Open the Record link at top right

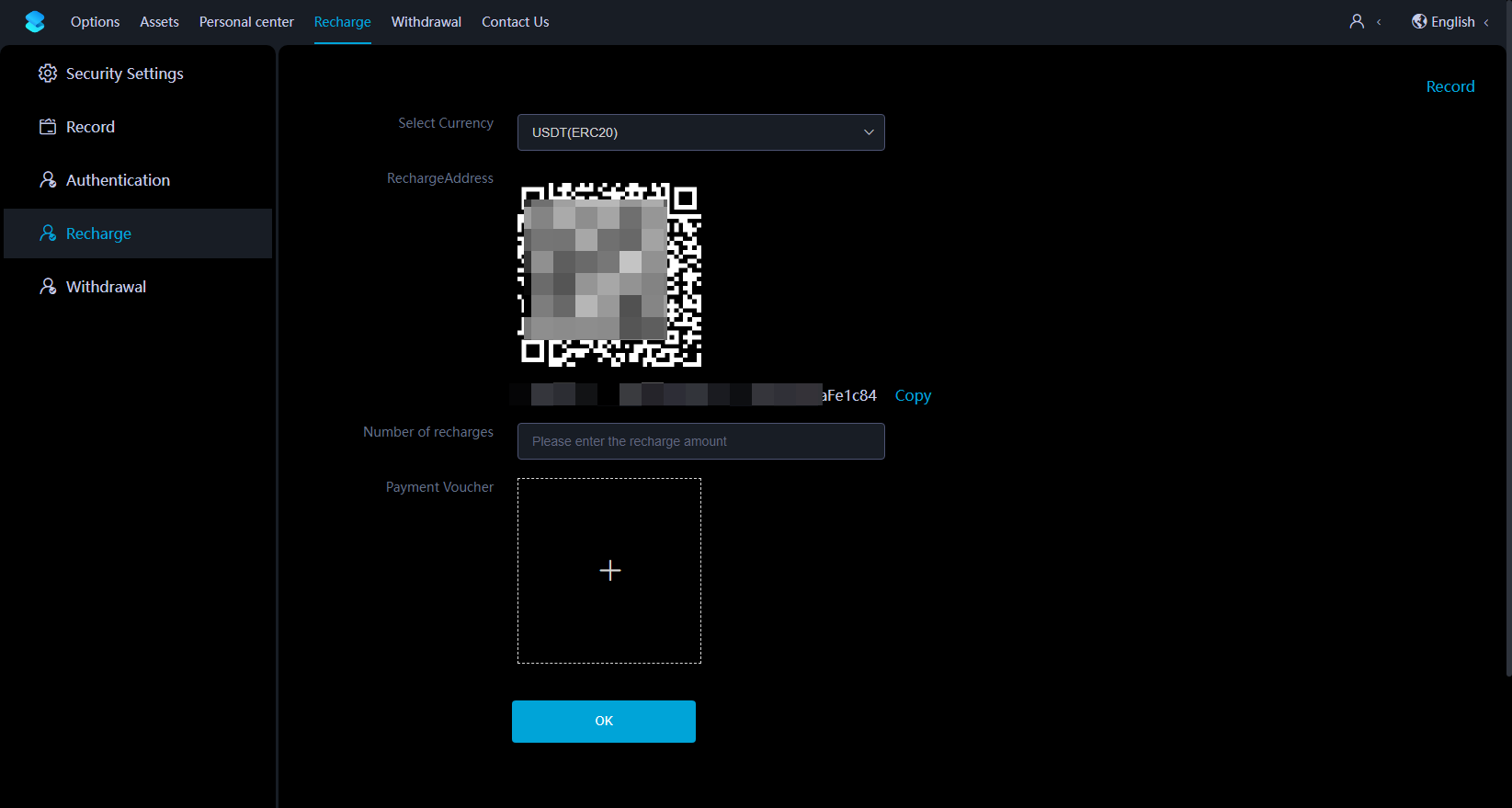point(1450,86)
